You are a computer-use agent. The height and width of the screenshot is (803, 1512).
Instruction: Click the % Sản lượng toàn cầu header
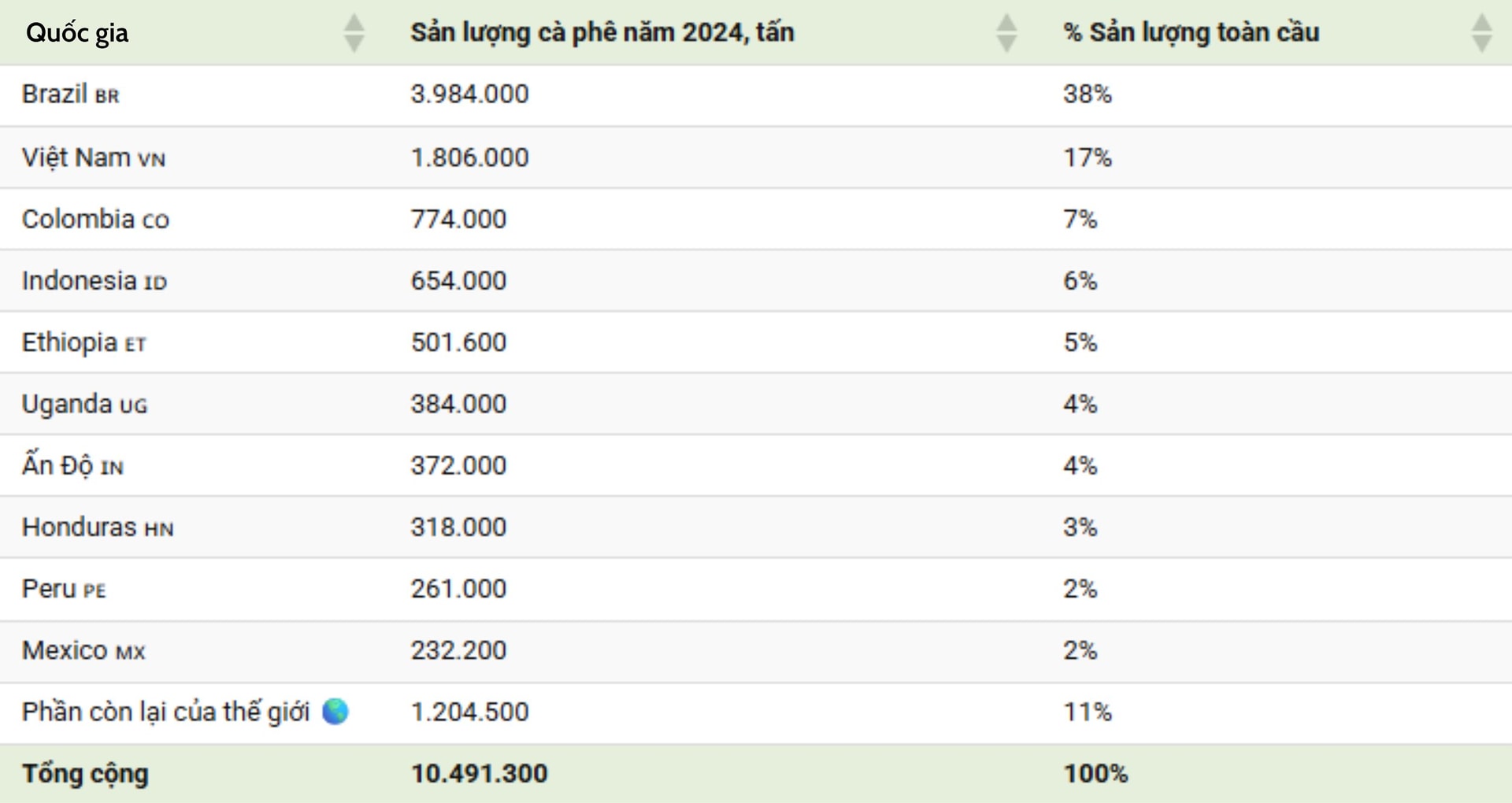[1191, 33]
